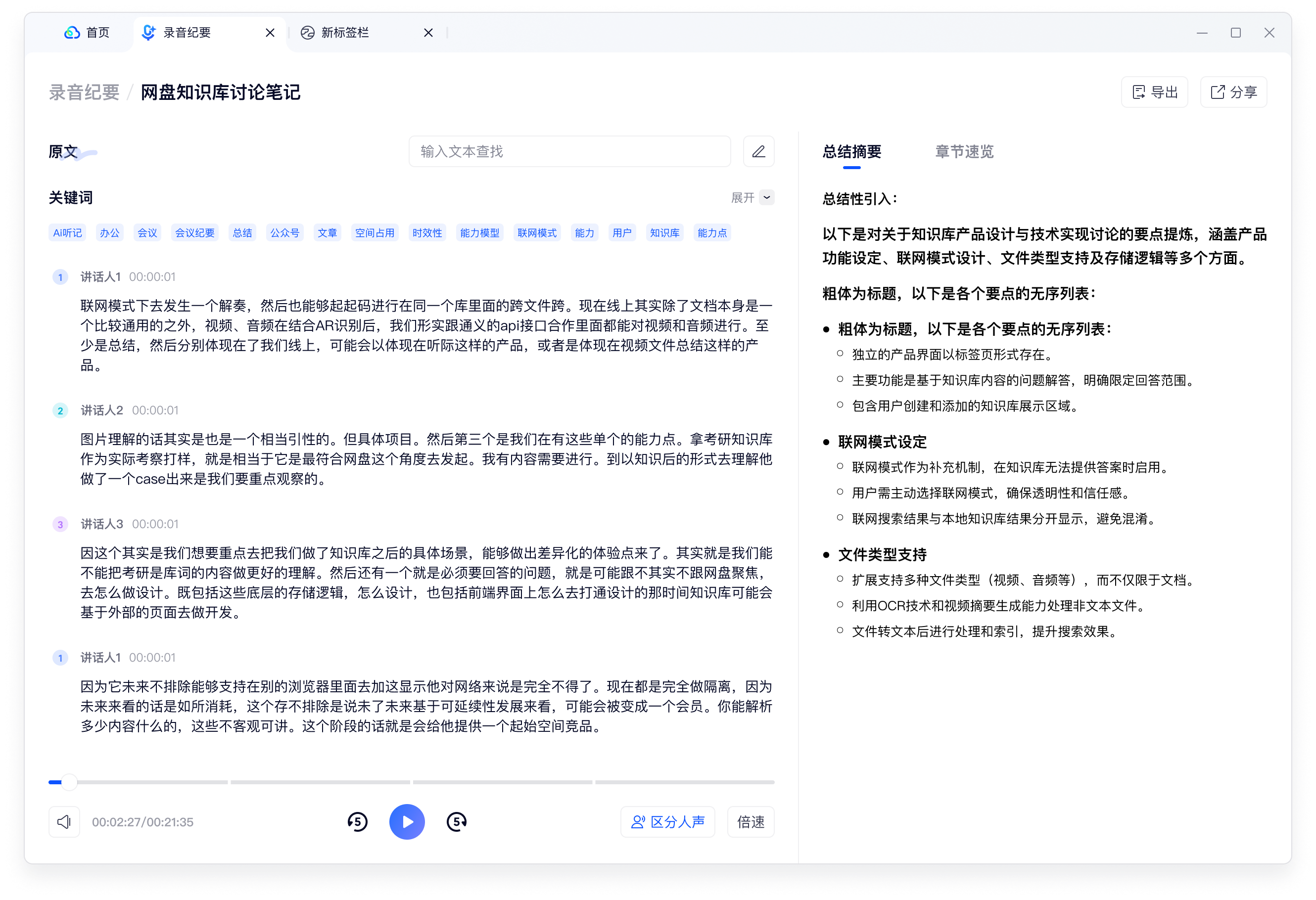Viewport: 1316px width, 900px height.
Task: Click the 文件类型支持 summary heading
Action: [882, 555]
